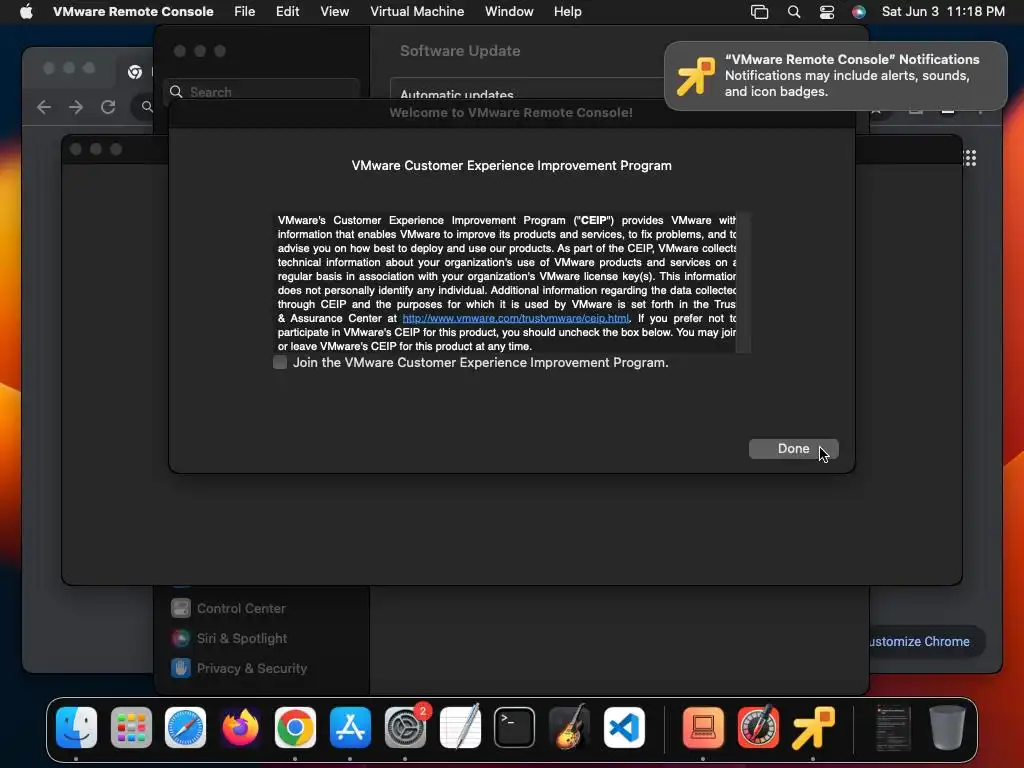Click the Spotlight search icon in menu bar

tap(793, 12)
